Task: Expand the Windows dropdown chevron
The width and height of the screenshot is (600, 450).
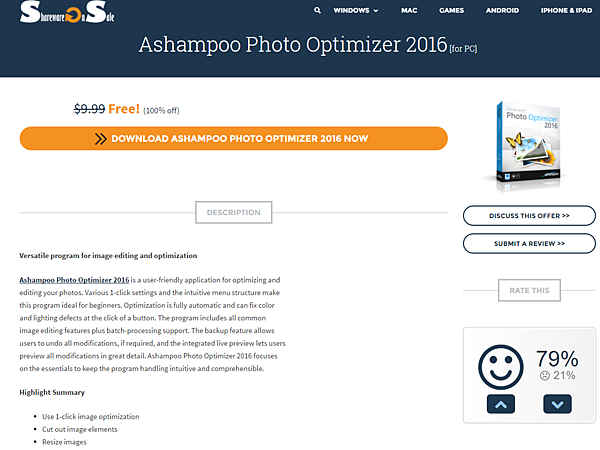Action: (376, 11)
